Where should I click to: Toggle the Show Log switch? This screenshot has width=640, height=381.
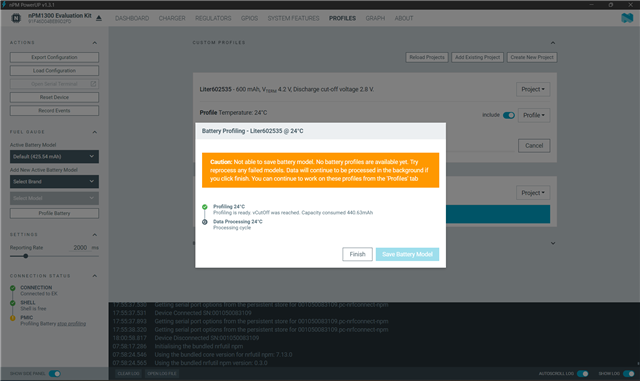[629, 373]
